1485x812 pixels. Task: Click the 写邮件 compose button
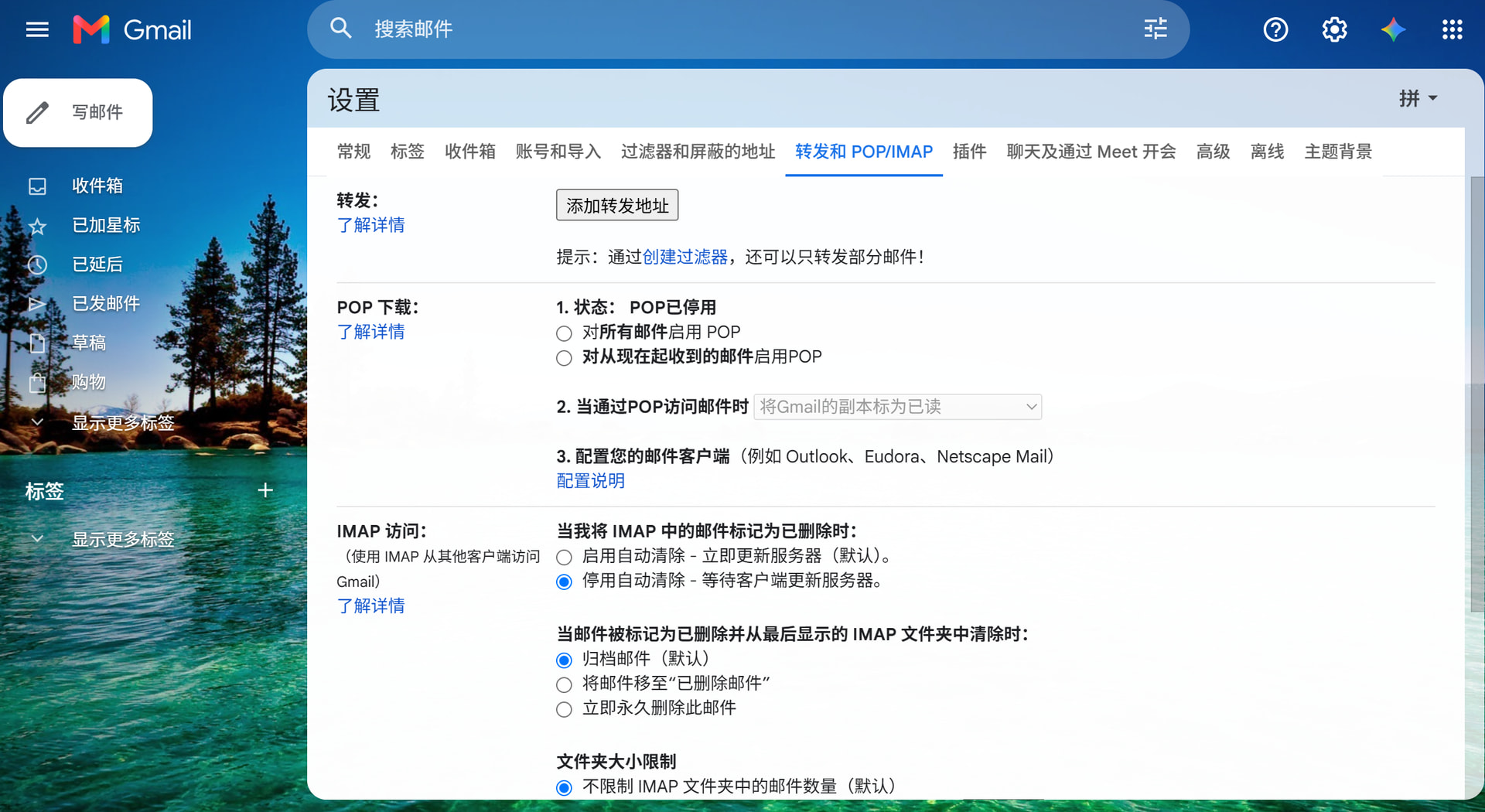pyautogui.click(x=78, y=113)
